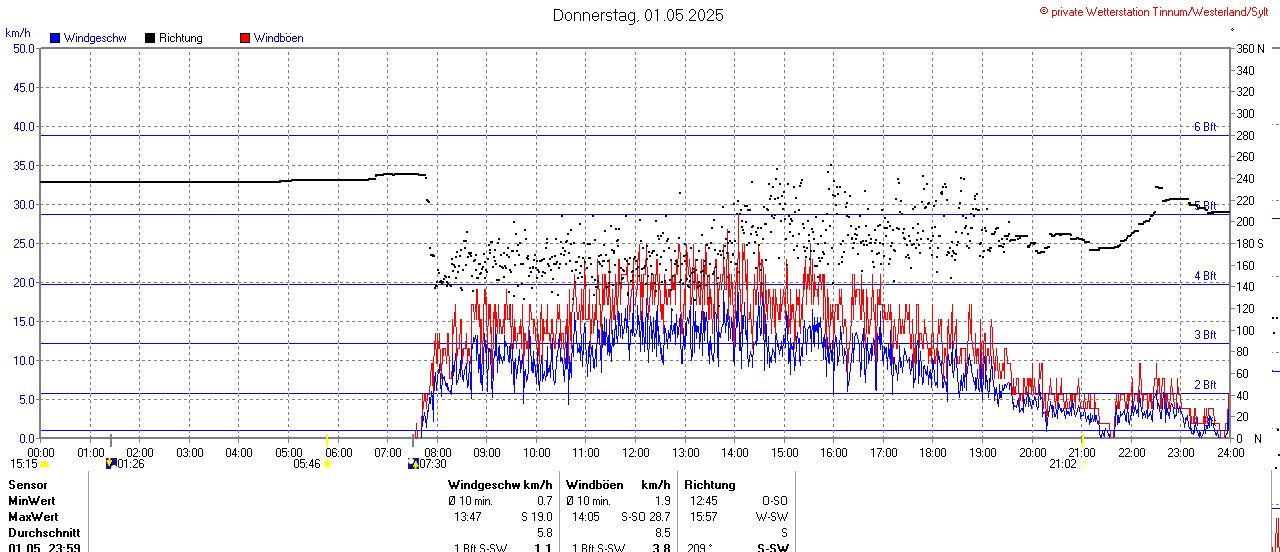The height and width of the screenshot is (552, 1280).
Task: Click the 24:00 time axis label
Action: pyautogui.click(x=1230, y=453)
